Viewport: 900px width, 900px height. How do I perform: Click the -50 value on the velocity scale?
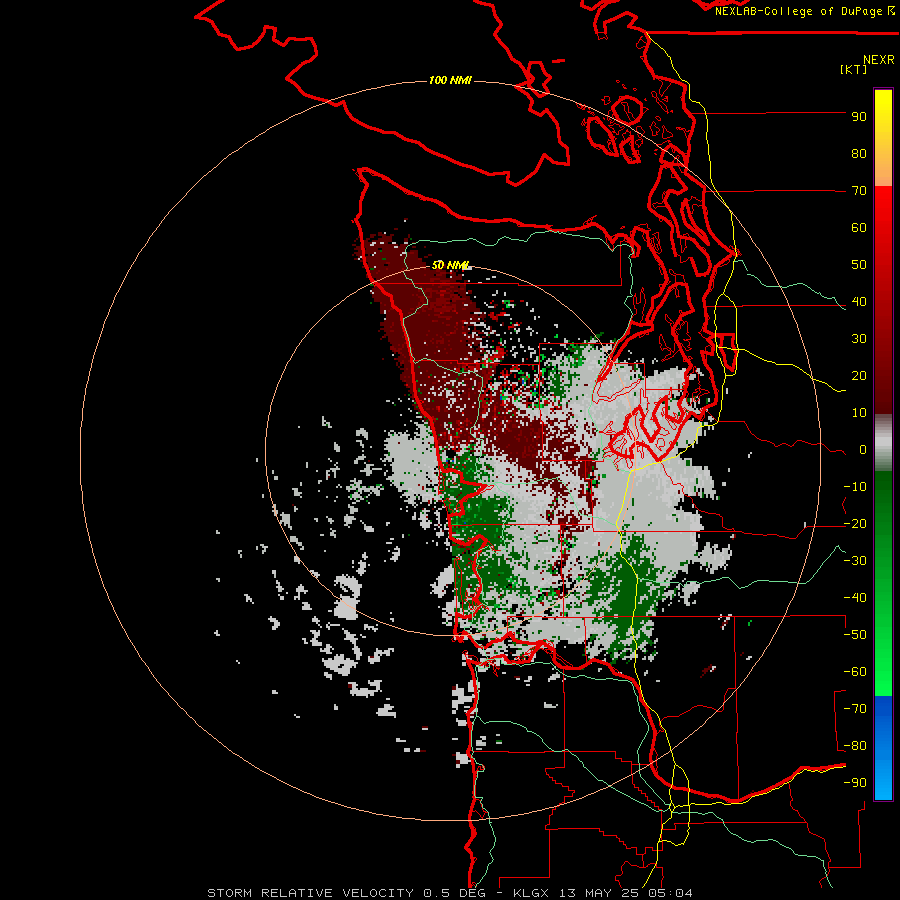[855, 635]
